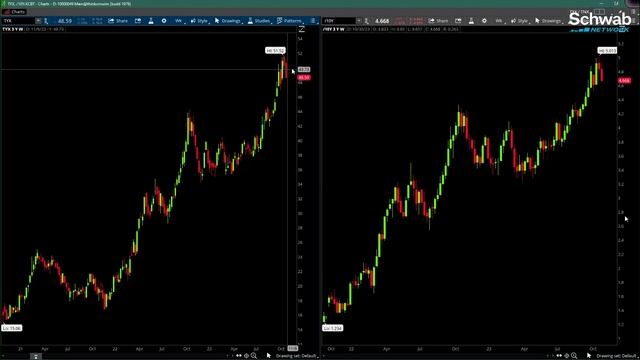640x360 pixels.
Task: Click the /10Y last price 4.668 in toolbar
Action: 382,21
